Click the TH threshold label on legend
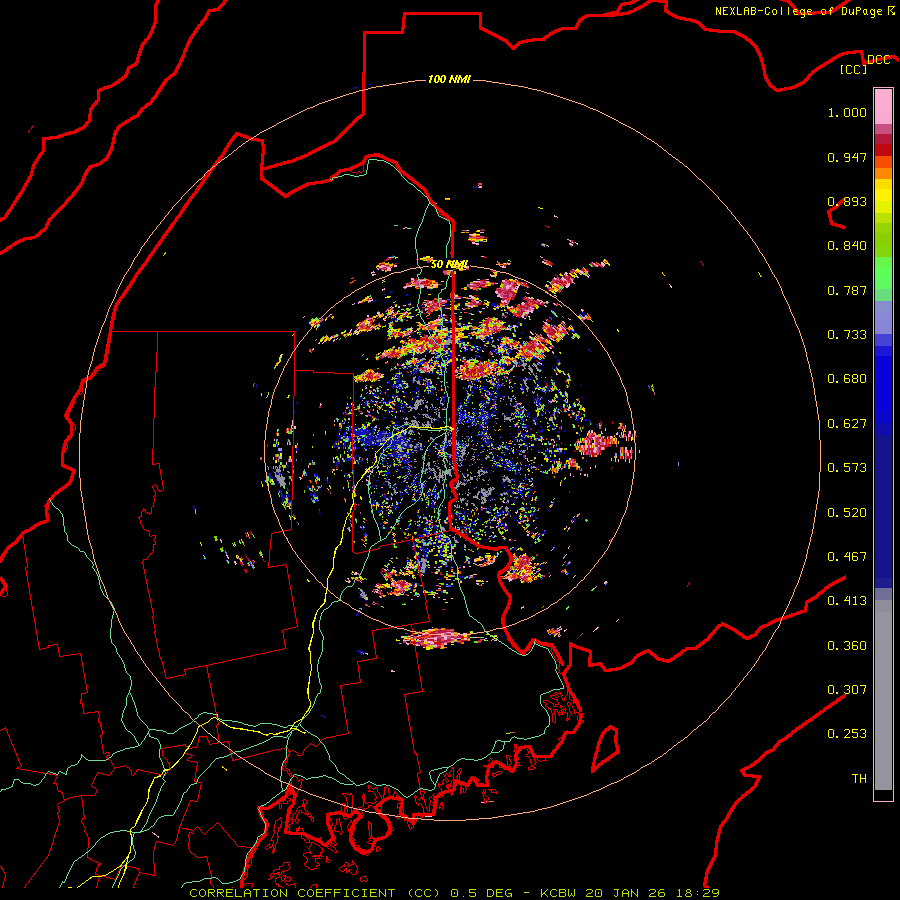 [859, 779]
